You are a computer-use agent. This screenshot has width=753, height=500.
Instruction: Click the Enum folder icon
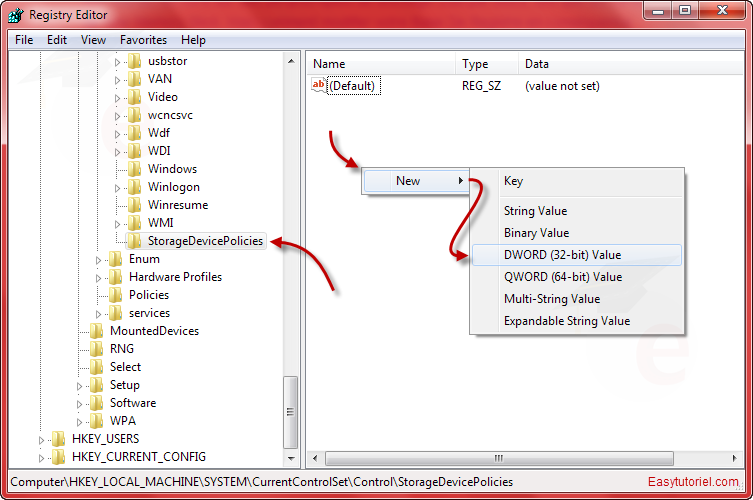click(x=116, y=259)
